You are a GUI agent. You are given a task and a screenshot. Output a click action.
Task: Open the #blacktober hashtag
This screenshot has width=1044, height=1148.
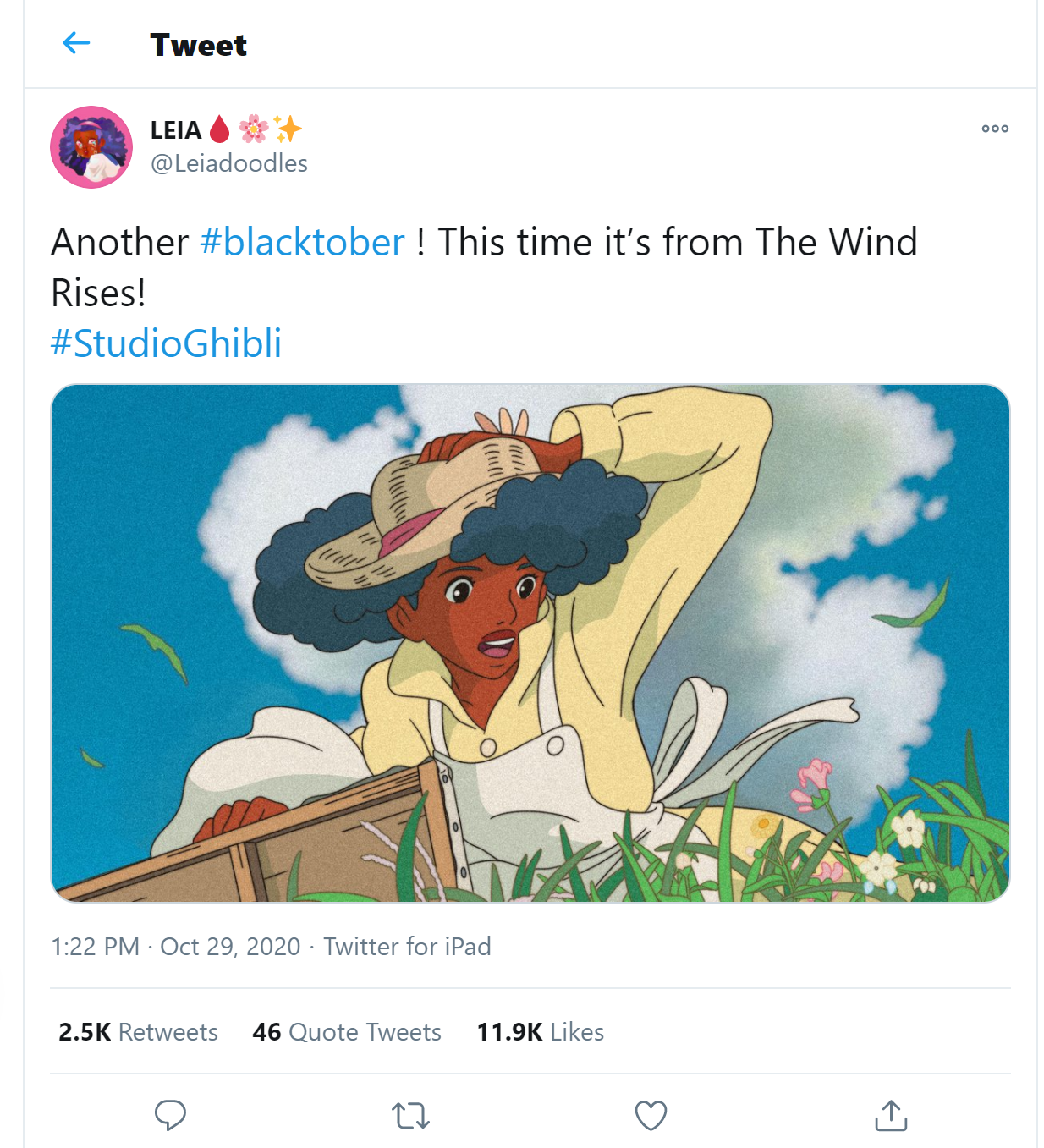[x=302, y=243]
